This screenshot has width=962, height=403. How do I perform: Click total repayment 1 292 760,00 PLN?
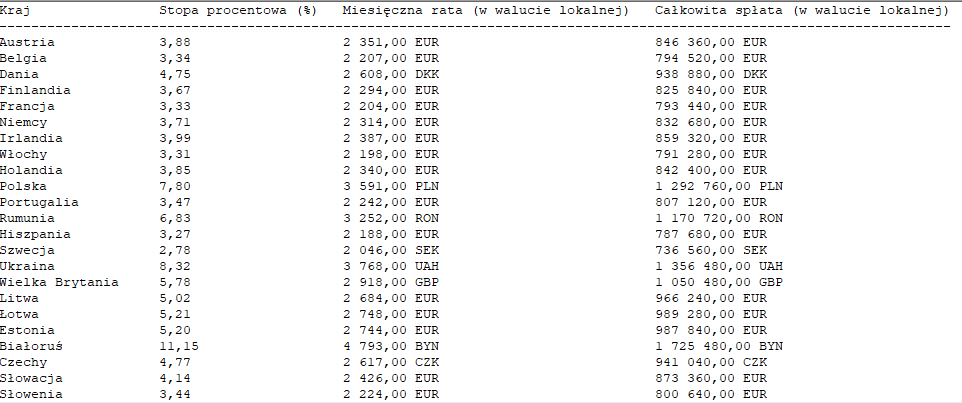coord(718,186)
